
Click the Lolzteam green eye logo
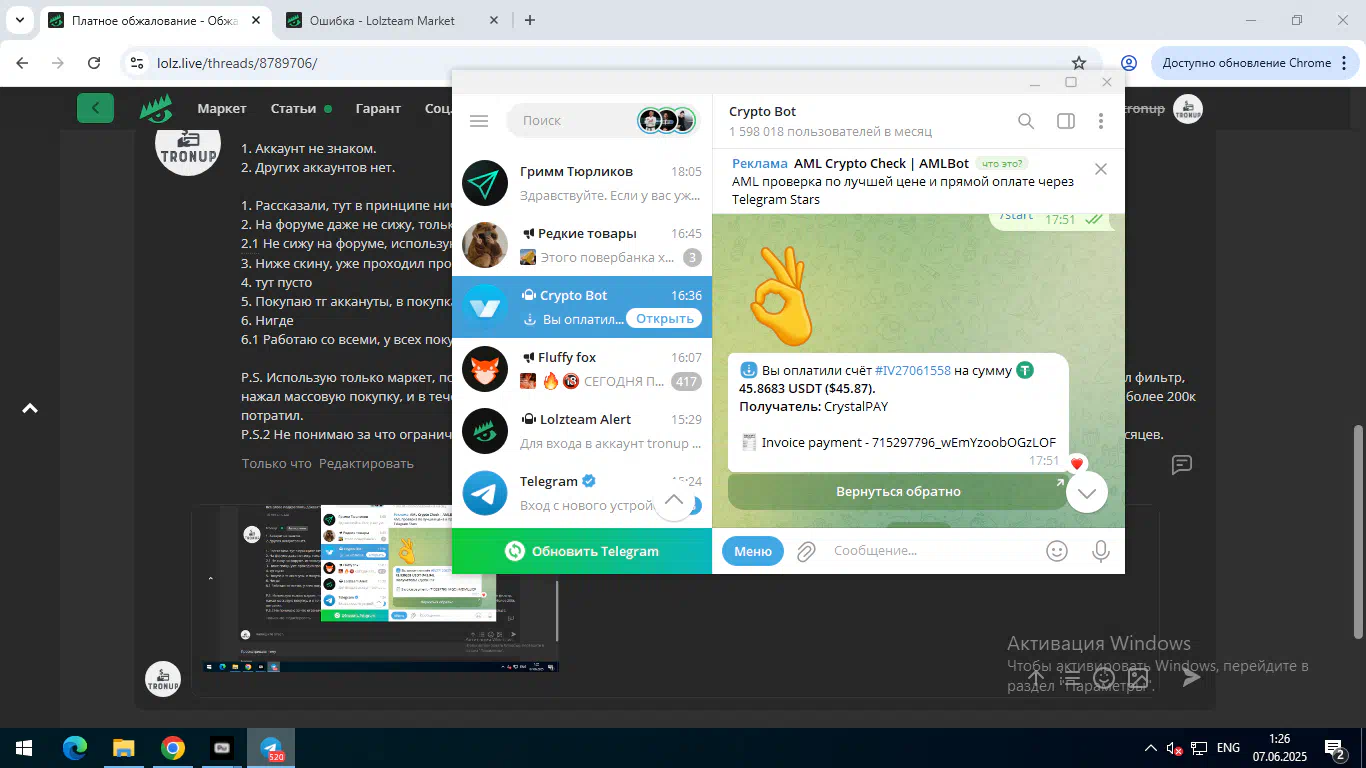tap(155, 108)
